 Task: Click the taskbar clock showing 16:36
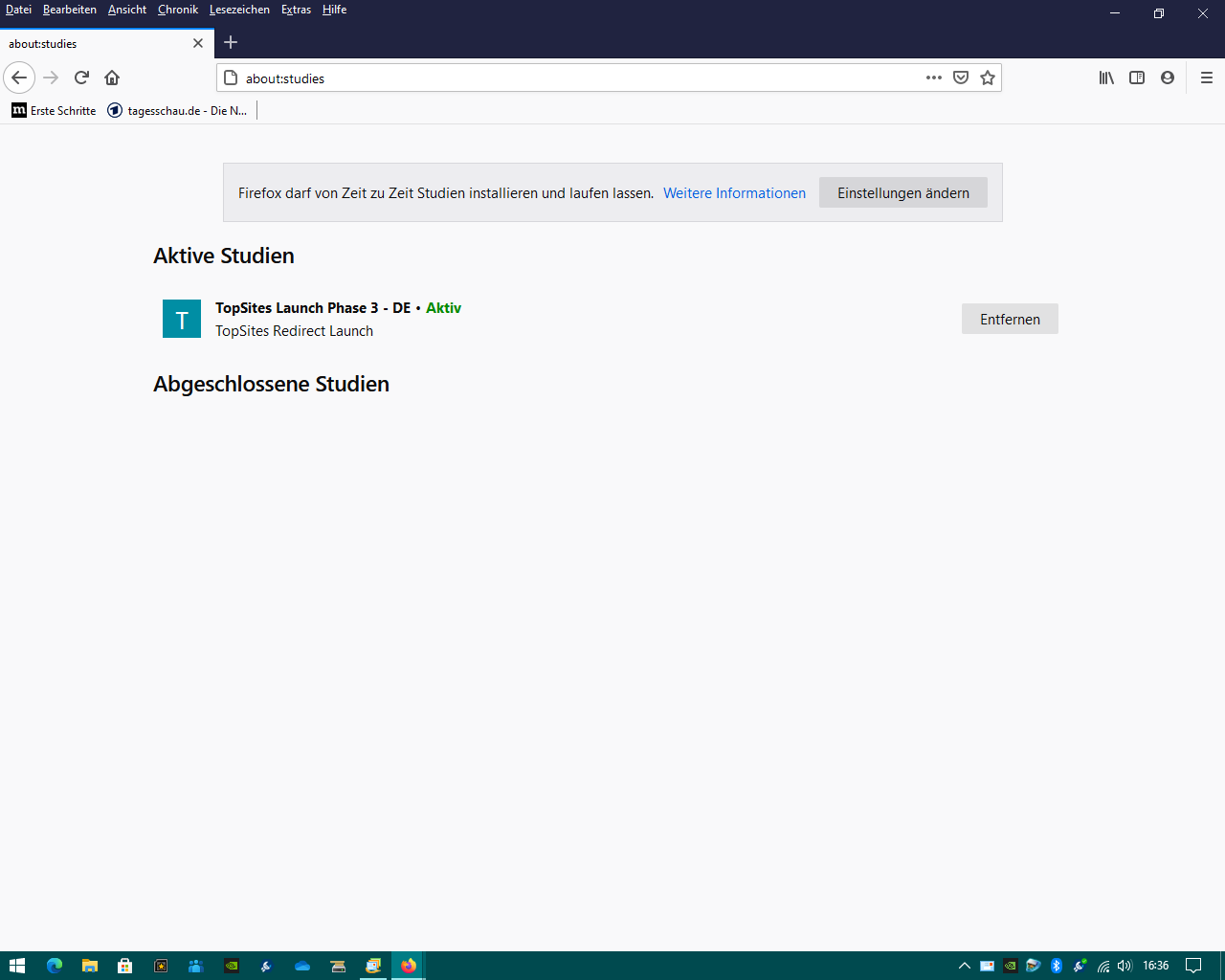(x=1156, y=966)
